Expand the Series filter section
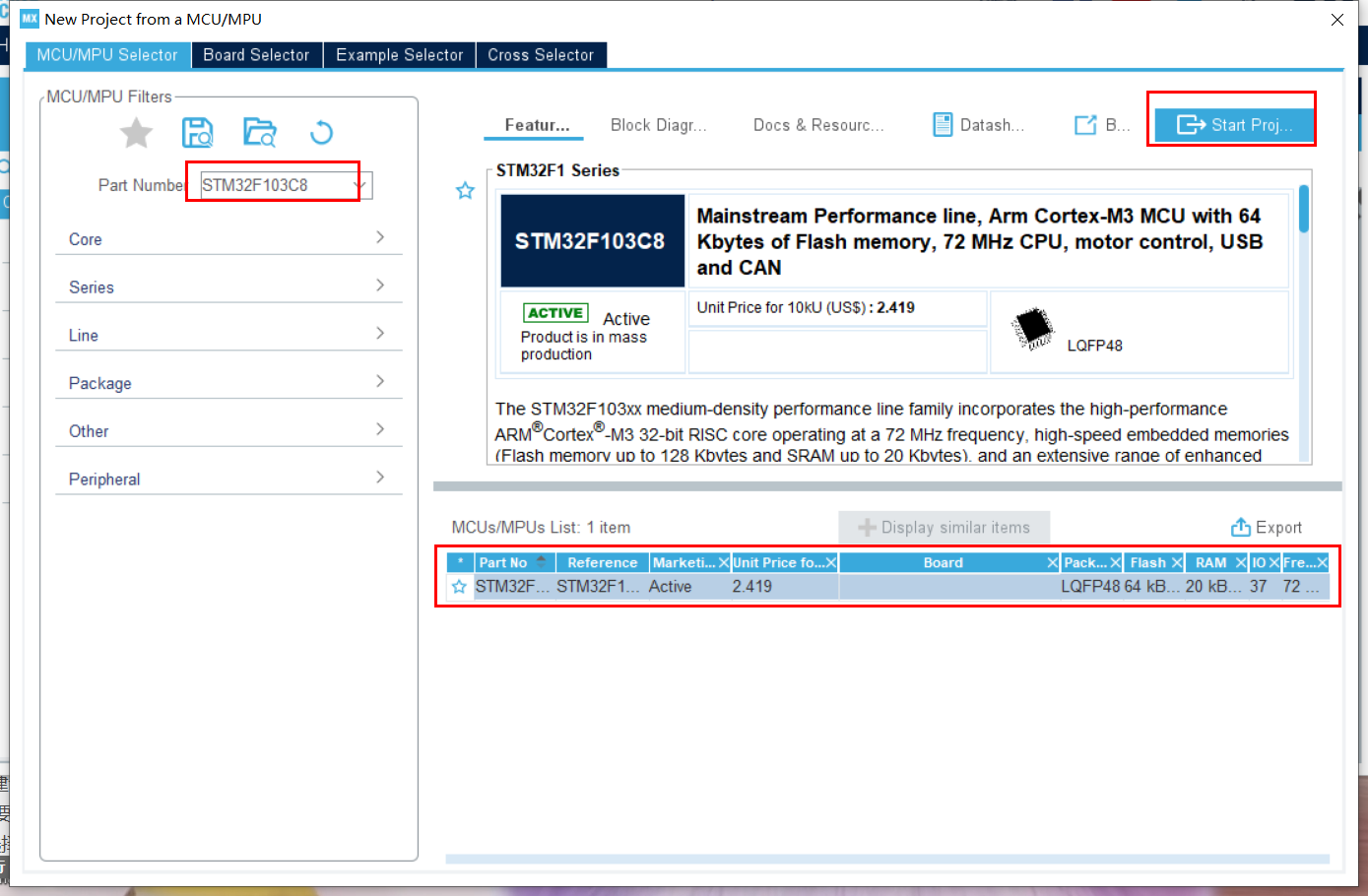Screen dimensions: 1368x896 (x=228, y=287)
